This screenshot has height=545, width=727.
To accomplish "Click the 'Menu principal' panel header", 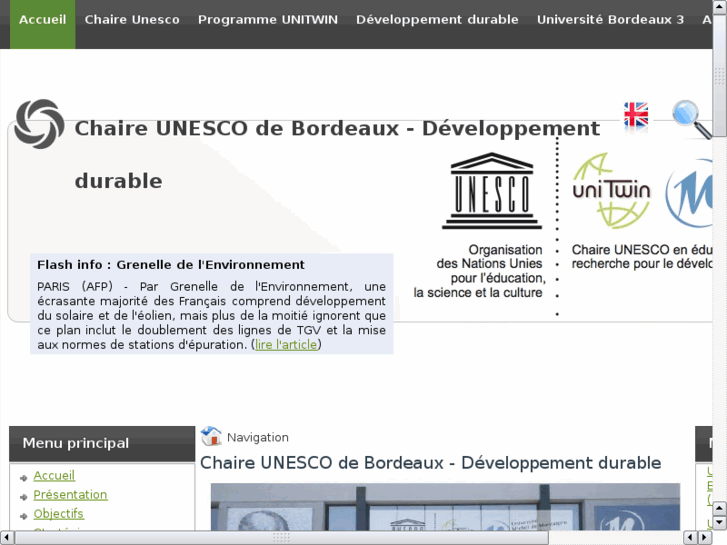I will click(x=102, y=443).
